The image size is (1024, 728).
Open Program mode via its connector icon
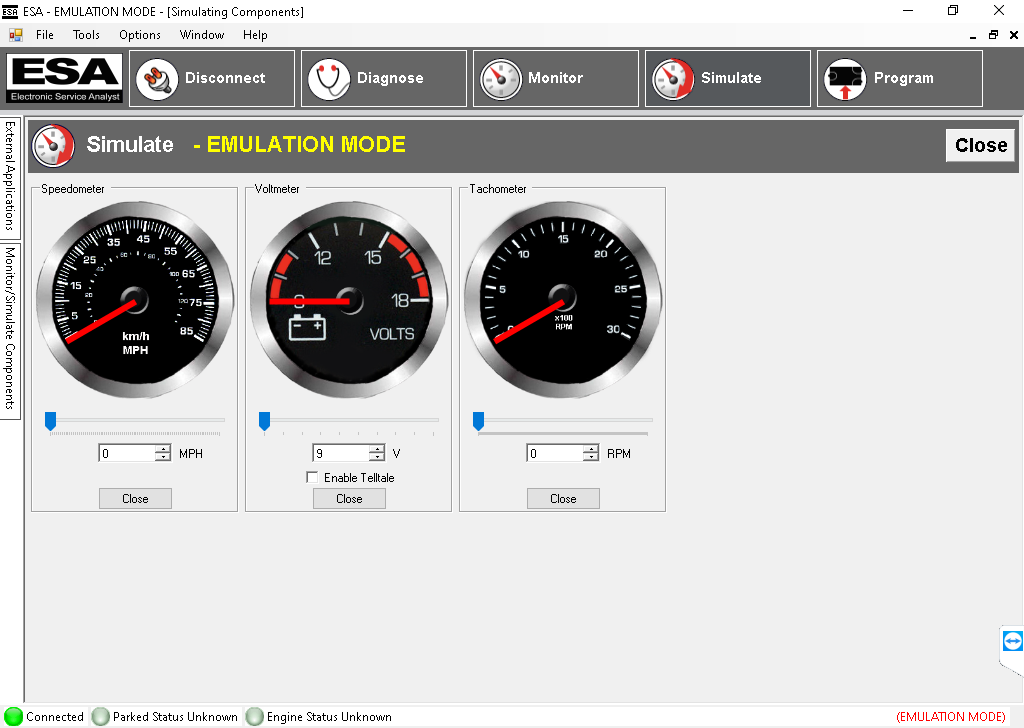(845, 78)
